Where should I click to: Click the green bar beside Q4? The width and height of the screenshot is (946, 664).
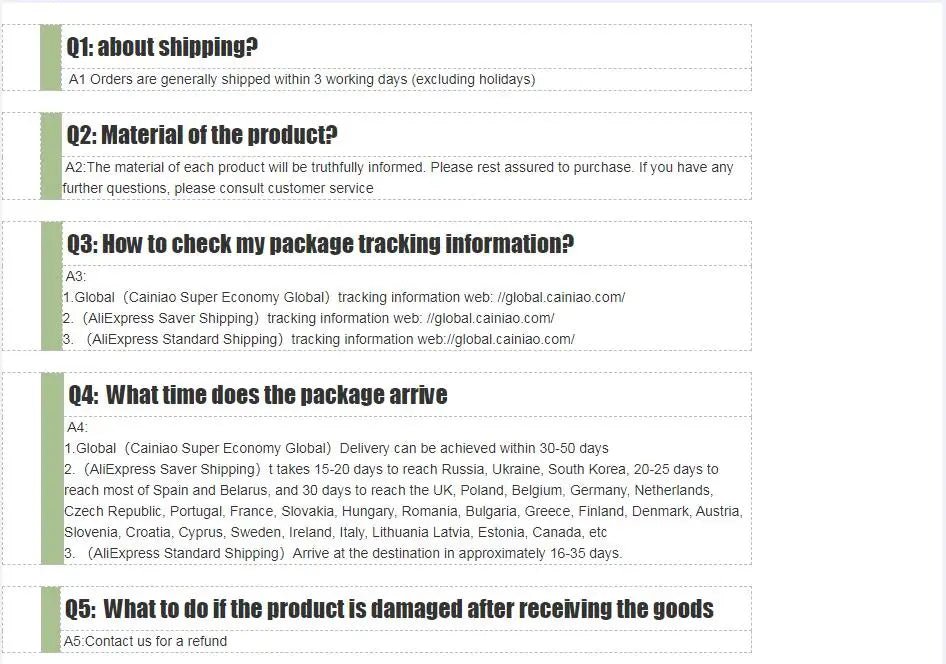coord(52,469)
